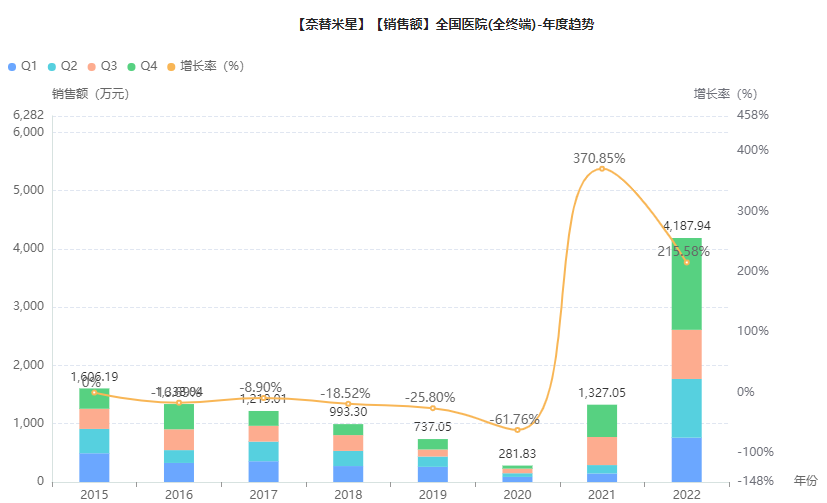Hide the Q2 series via legend
827x503 pixels.
click(x=61, y=66)
